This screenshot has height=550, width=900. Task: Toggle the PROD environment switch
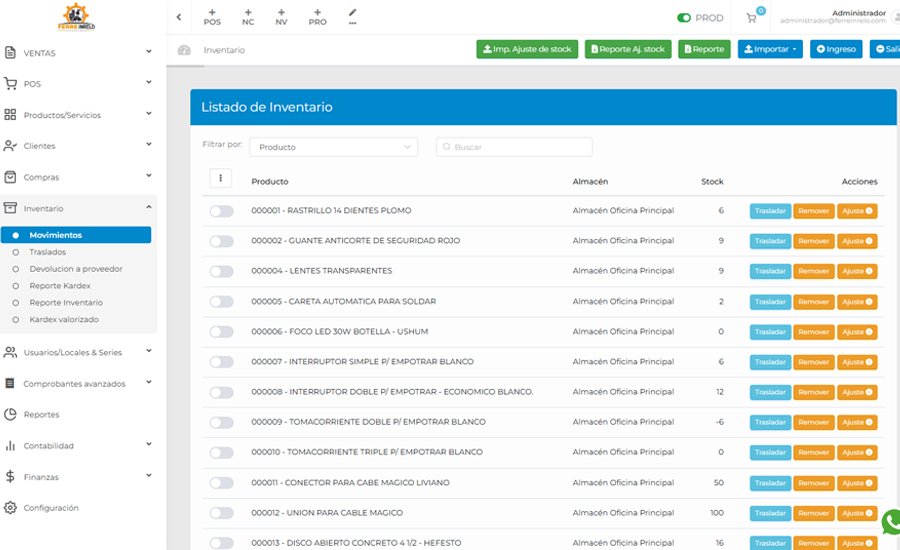point(684,18)
